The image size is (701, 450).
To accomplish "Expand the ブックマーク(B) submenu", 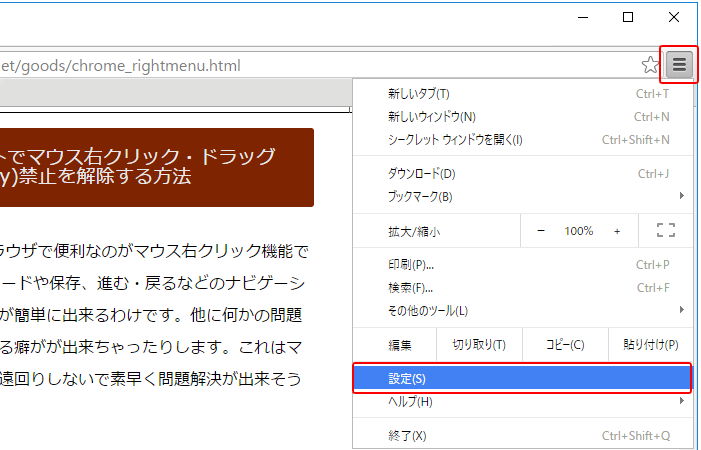I will click(523, 197).
